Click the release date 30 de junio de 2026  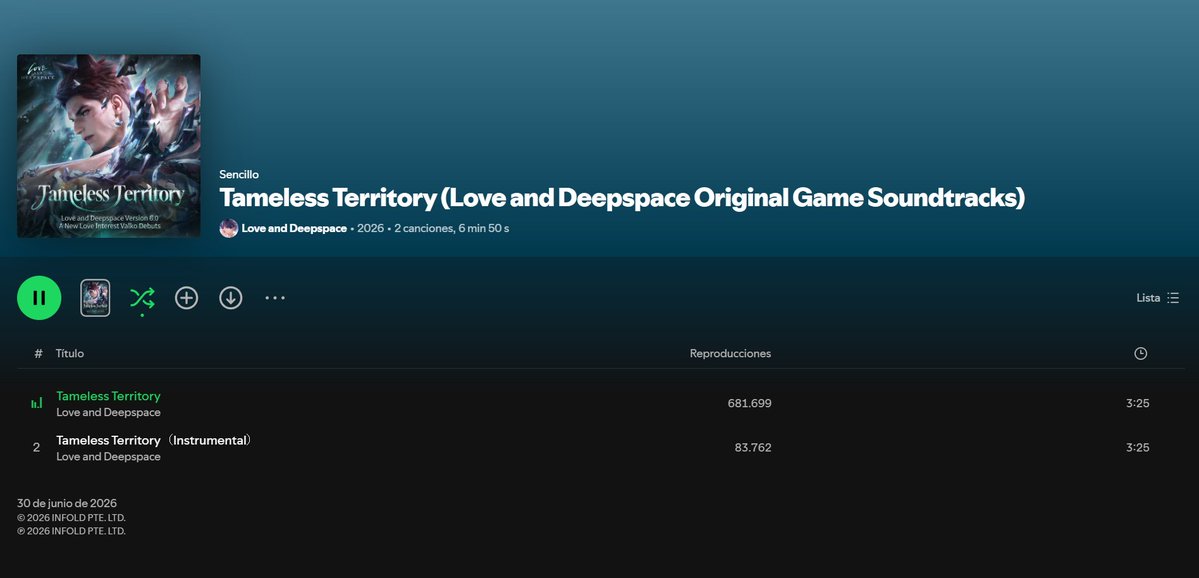(x=67, y=503)
